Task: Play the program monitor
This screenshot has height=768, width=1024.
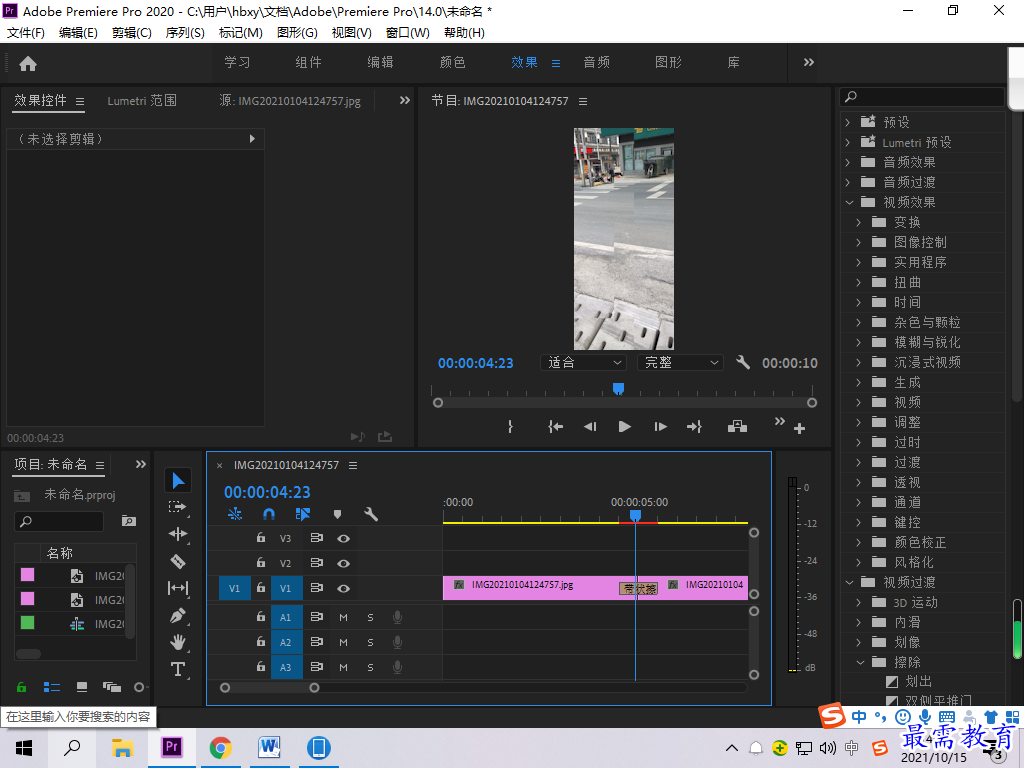Action: tap(624, 426)
